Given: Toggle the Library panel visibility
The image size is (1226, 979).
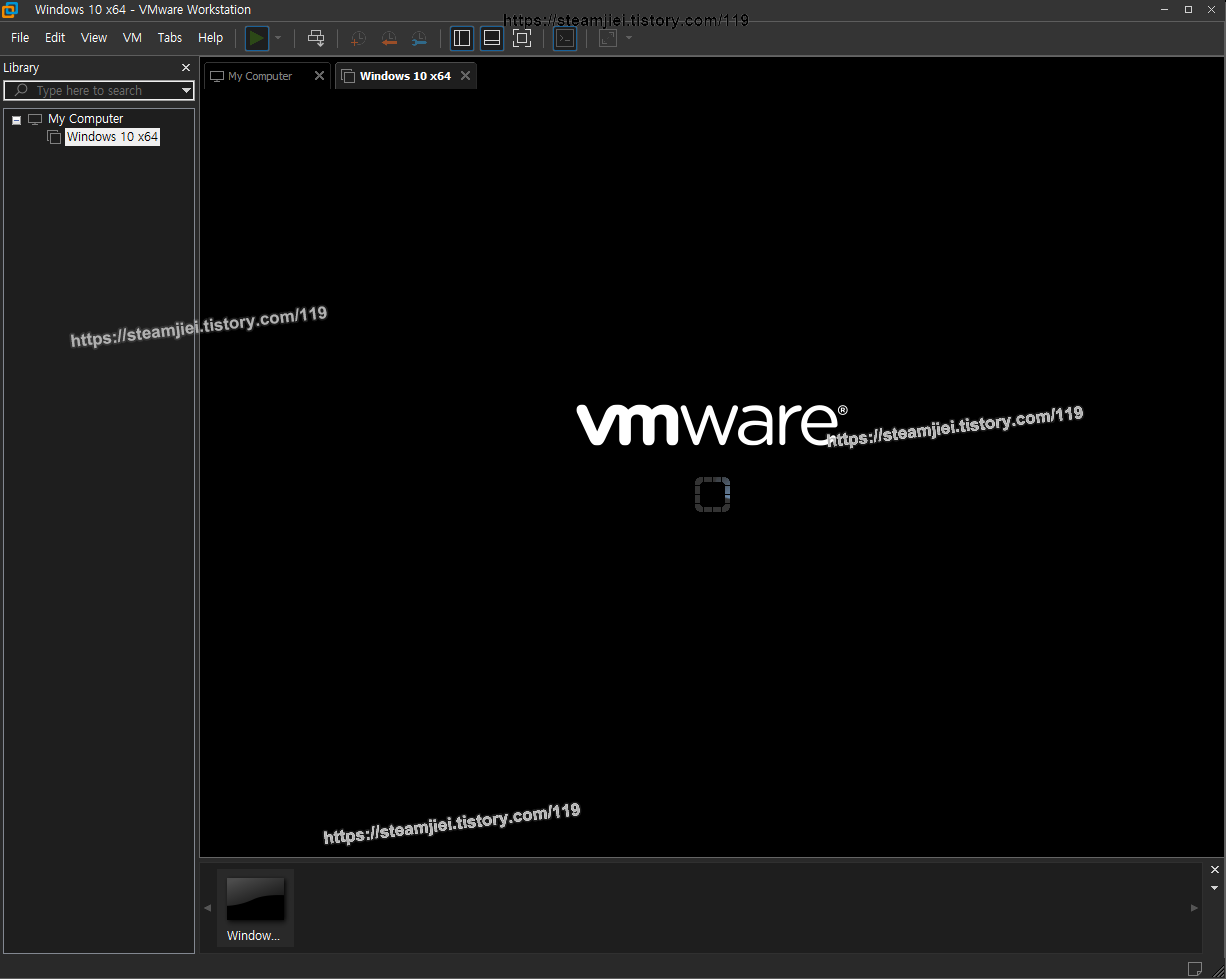Looking at the screenshot, I should 462,37.
